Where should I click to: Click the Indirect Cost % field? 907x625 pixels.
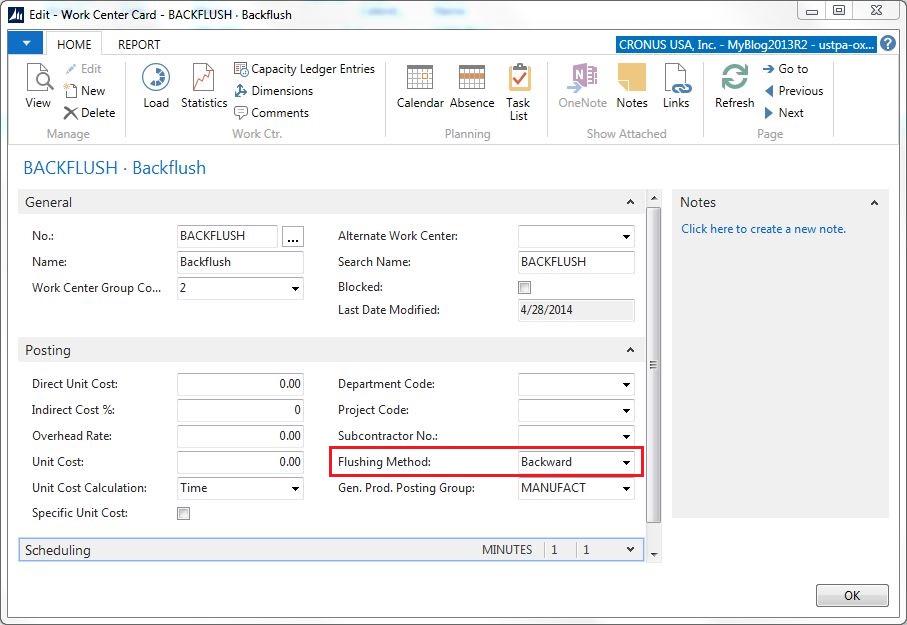point(240,410)
